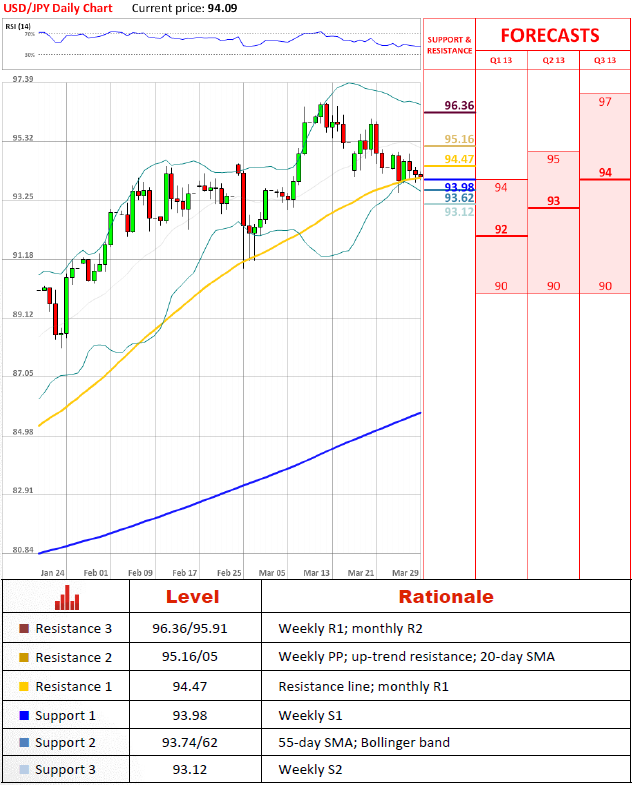Click the Rationale column header
The width and height of the screenshot is (633, 785).
point(446,597)
